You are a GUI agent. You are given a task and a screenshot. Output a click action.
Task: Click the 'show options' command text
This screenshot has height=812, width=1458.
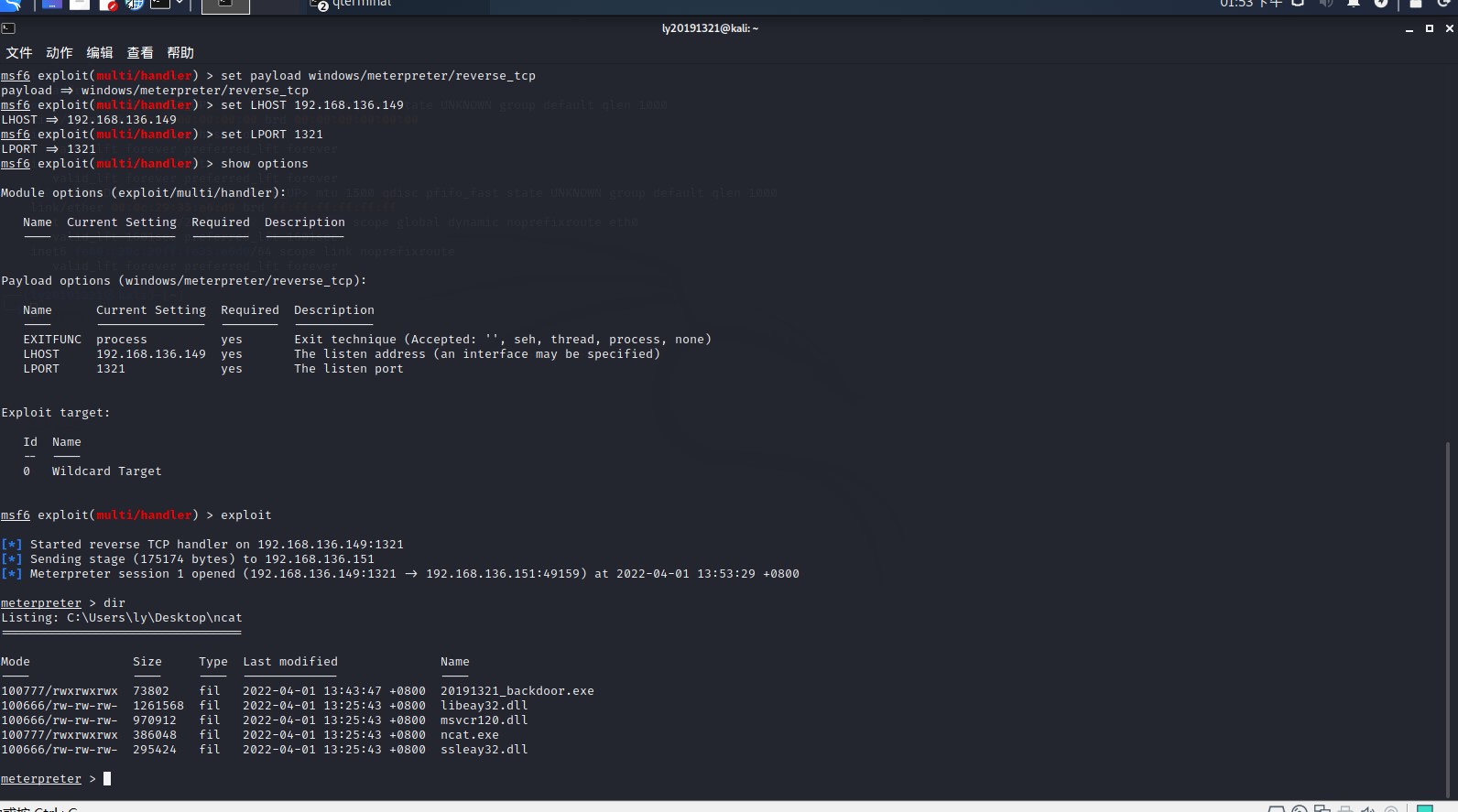[265, 164]
